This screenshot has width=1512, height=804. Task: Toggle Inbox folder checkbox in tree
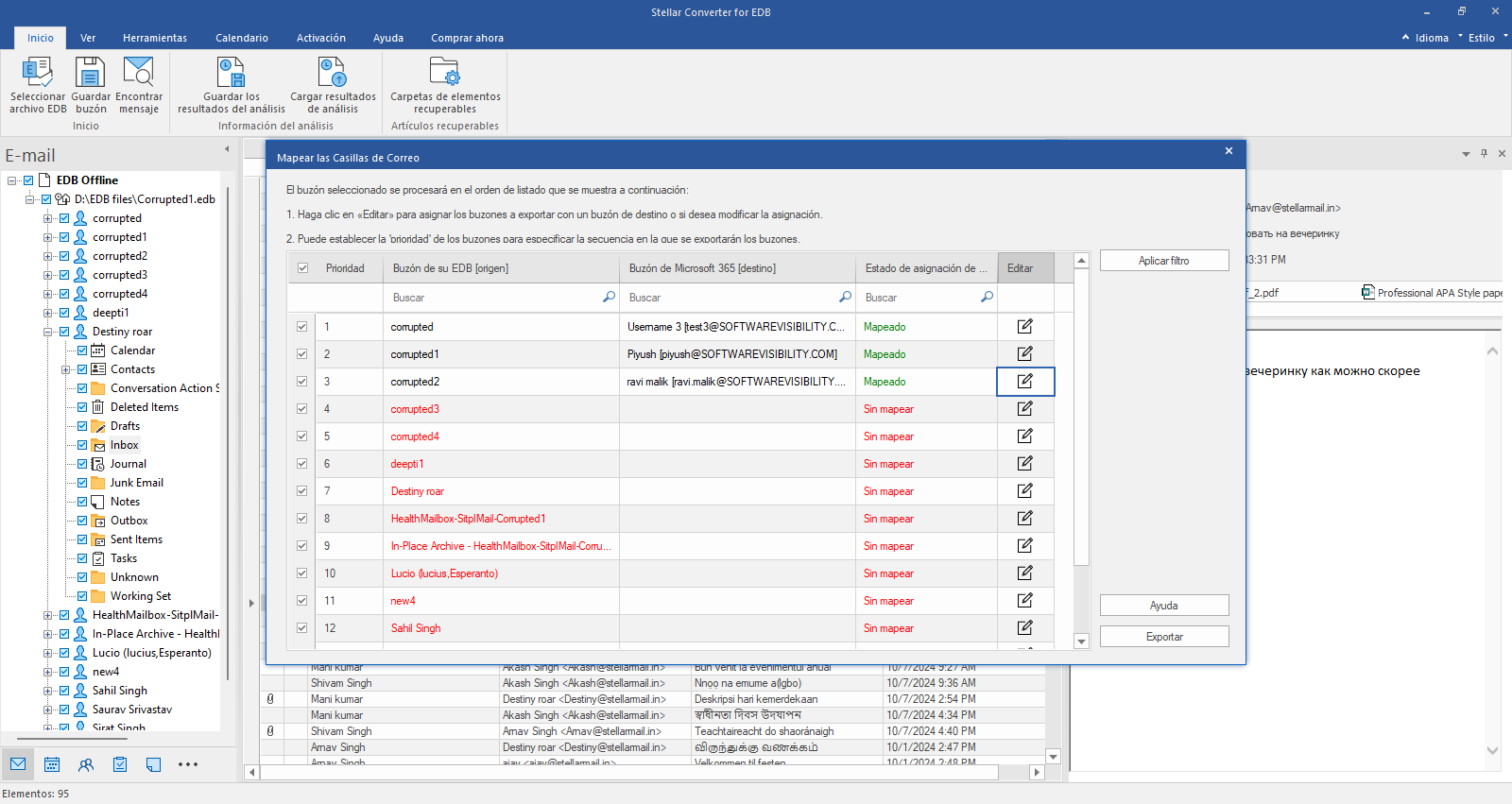coord(82,445)
